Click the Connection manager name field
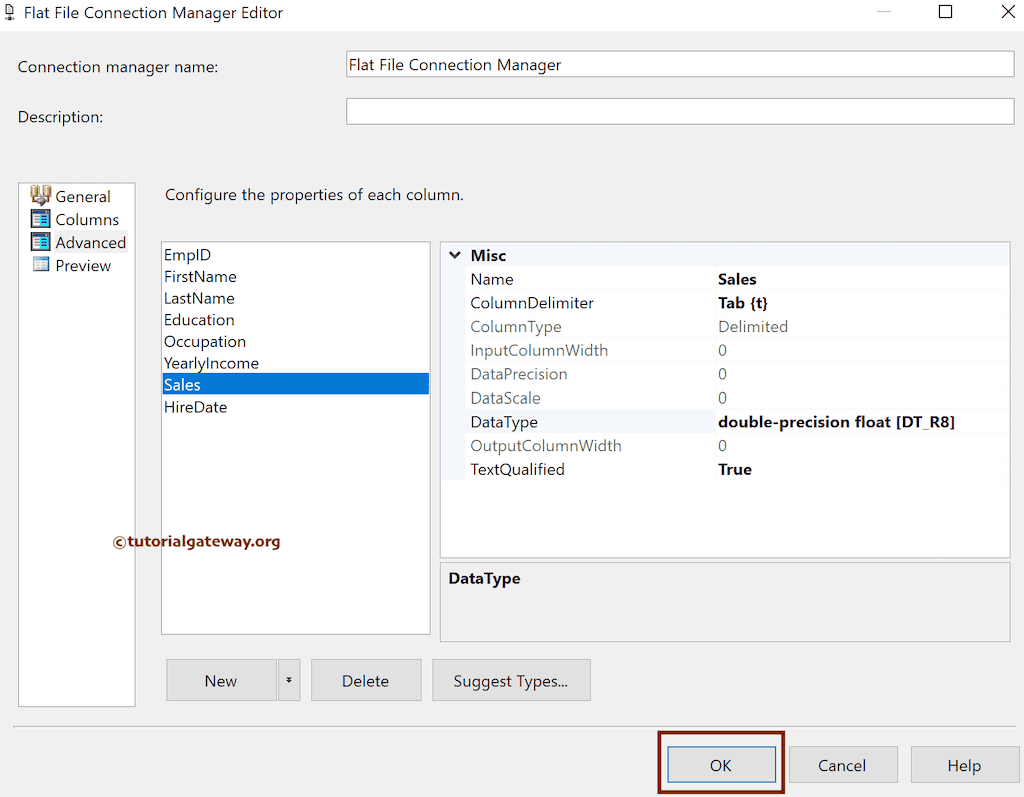 point(680,63)
